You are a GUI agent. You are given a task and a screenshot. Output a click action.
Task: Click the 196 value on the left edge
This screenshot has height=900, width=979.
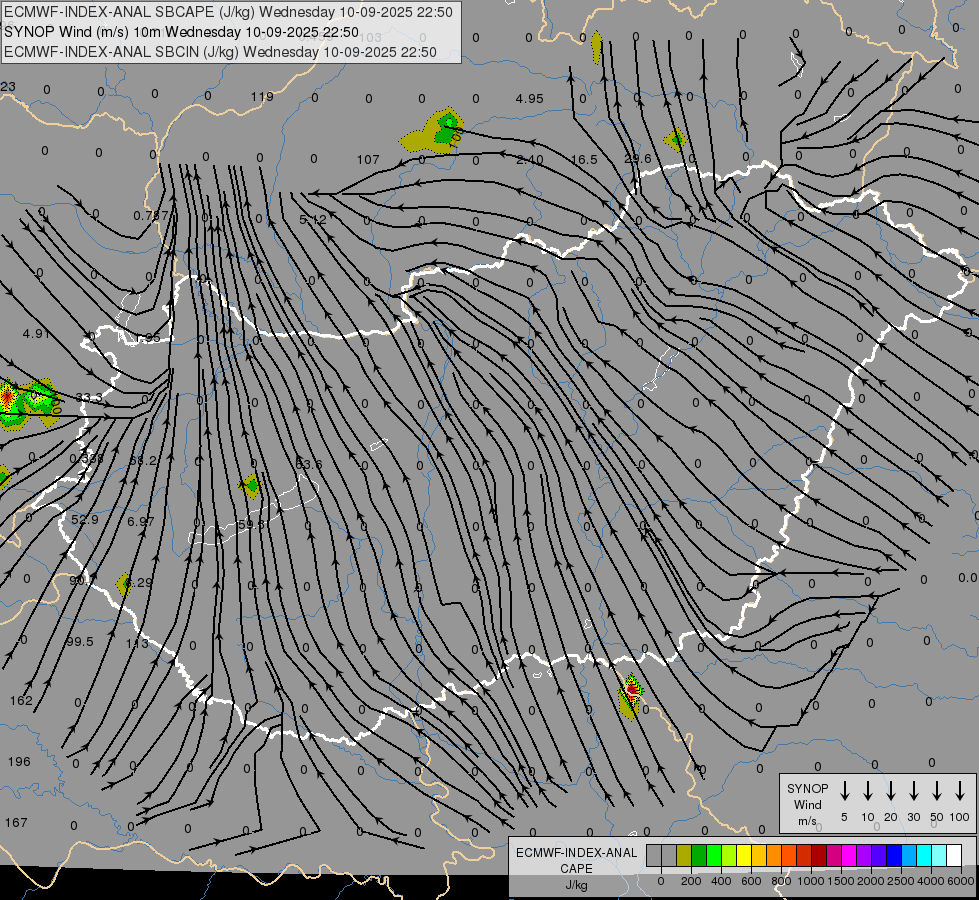coord(18,762)
